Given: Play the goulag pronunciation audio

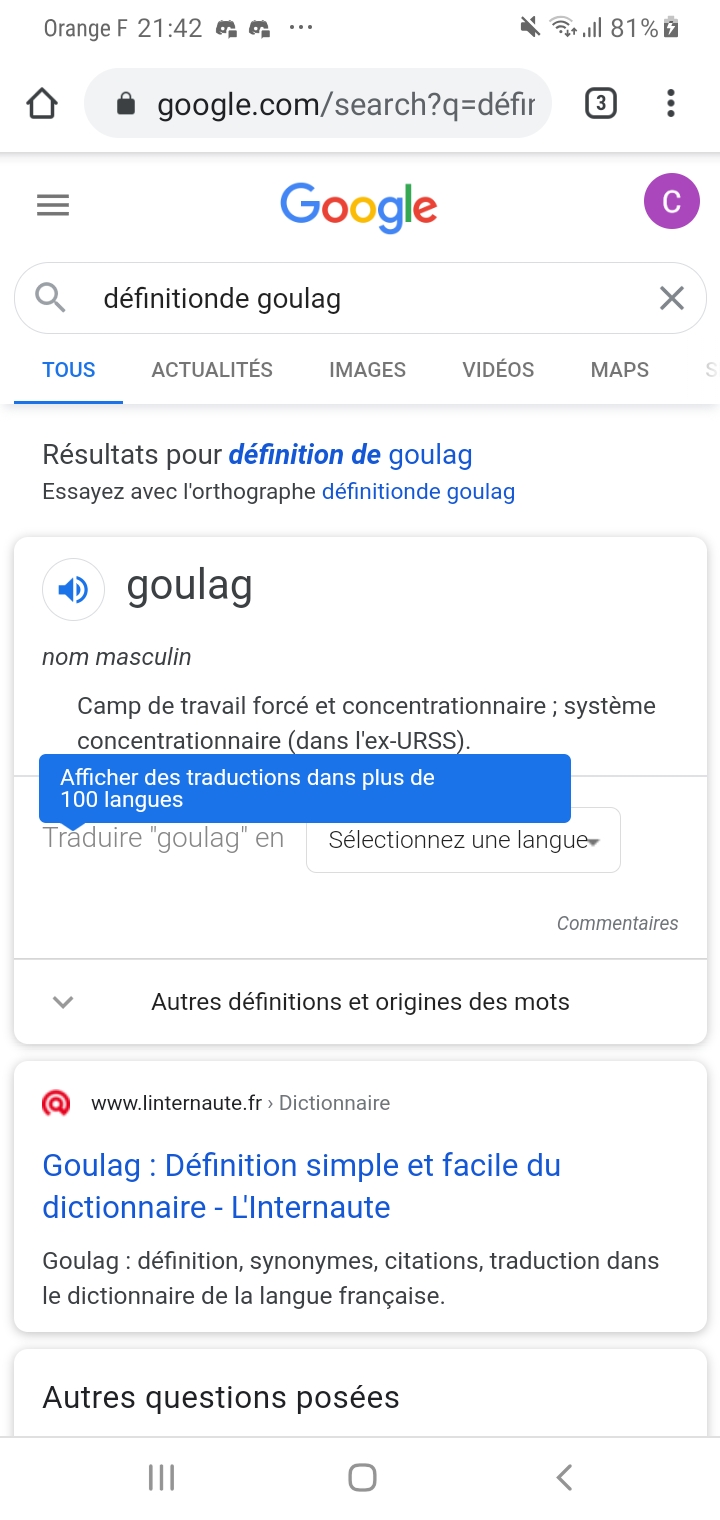Looking at the screenshot, I should click(73, 590).
